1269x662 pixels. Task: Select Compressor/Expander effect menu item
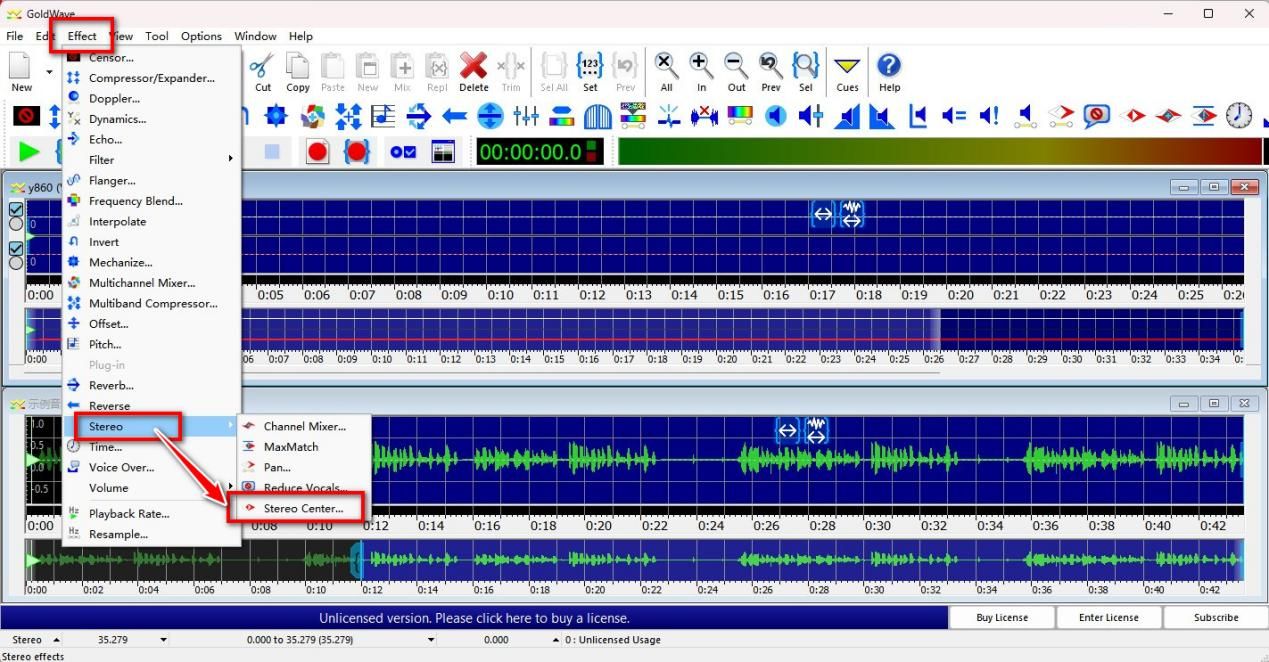point(152,78)
